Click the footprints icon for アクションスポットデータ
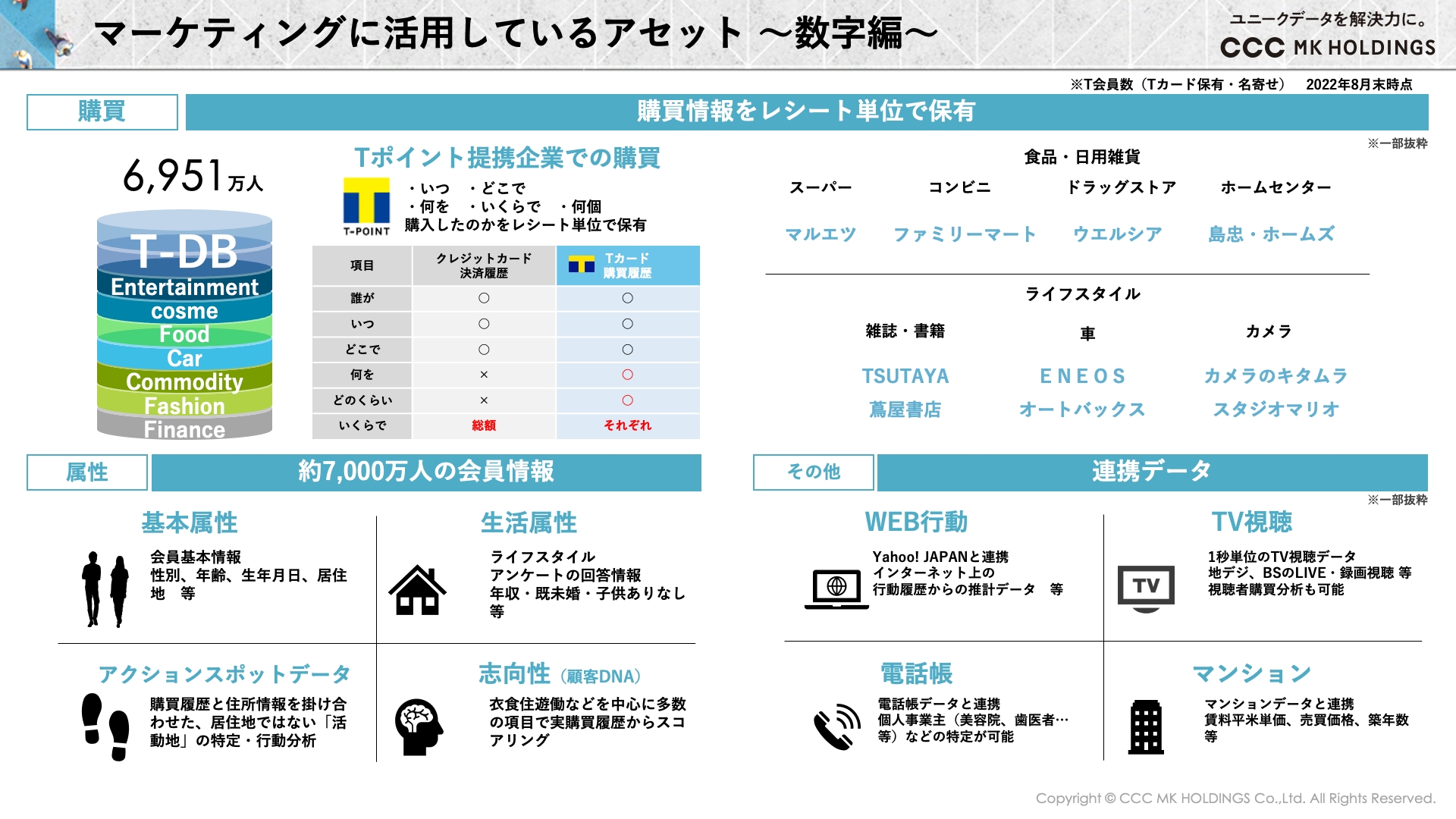Viewport: 1456px width, 819px height. (x=105, y=726)
